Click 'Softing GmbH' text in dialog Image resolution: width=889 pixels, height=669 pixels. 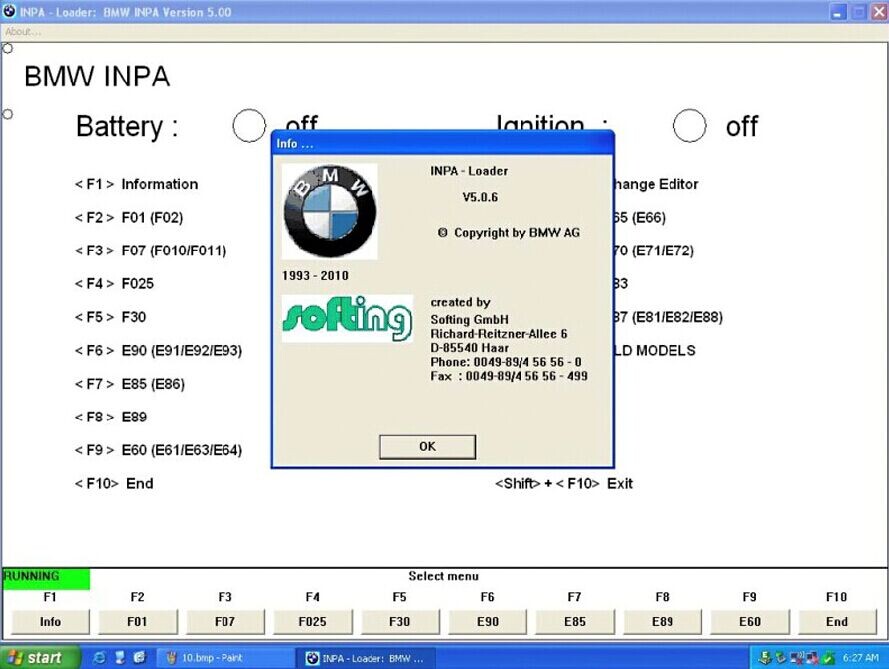(469, 320)
